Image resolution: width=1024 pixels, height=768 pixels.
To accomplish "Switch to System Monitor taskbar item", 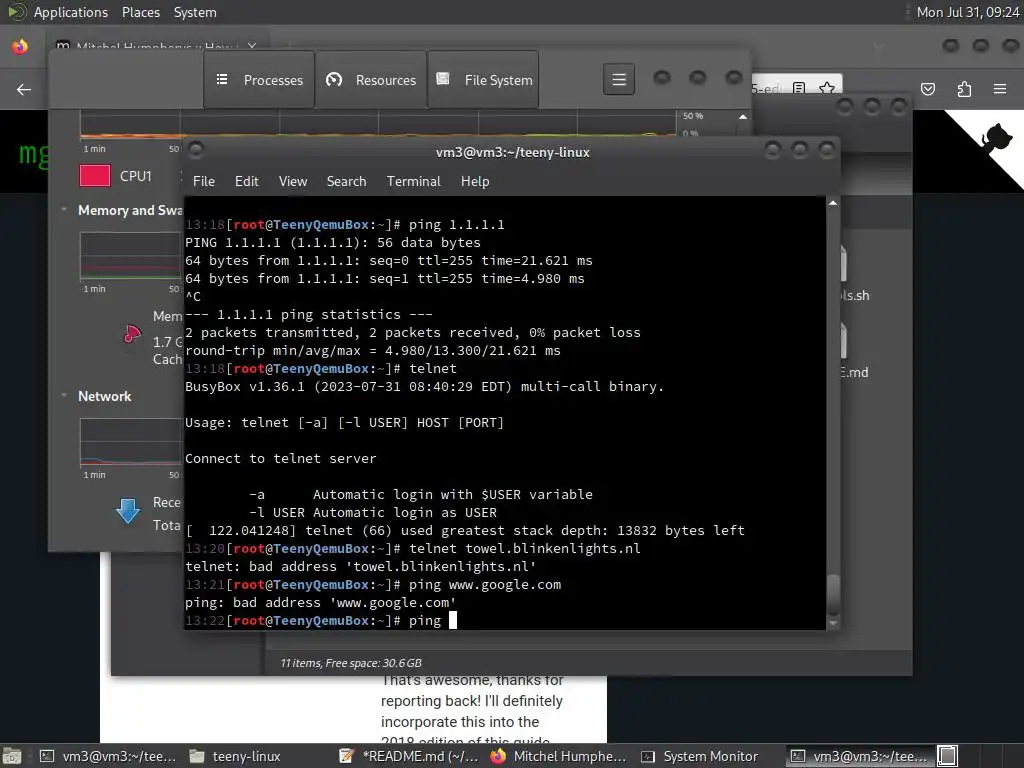I will click(700, 756).
